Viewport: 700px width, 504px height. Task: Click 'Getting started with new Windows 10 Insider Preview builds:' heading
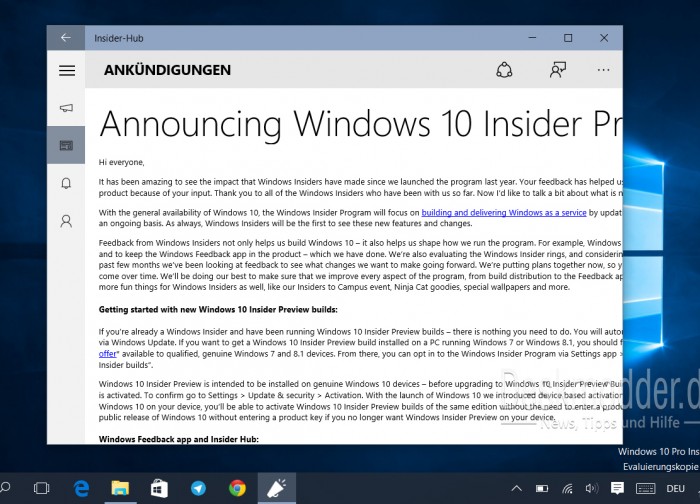point(218,309)
